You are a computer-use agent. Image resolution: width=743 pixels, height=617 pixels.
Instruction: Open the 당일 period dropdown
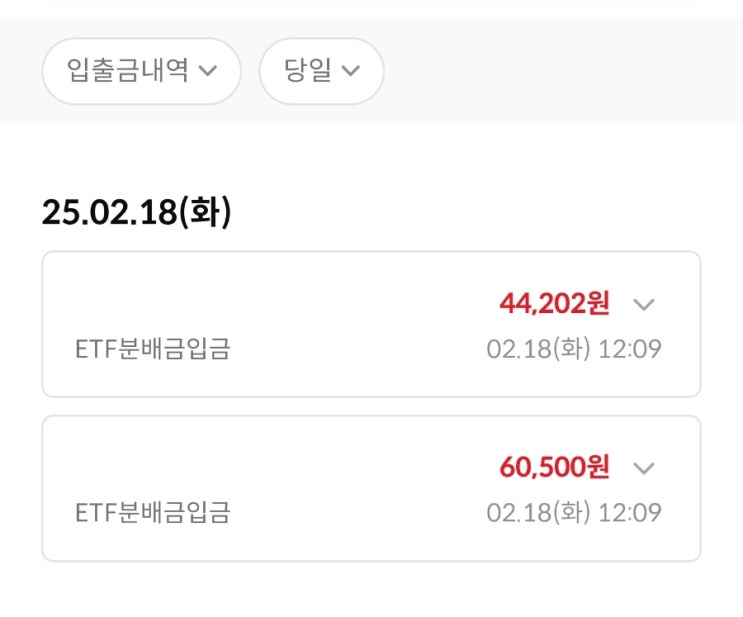point(321,71)
